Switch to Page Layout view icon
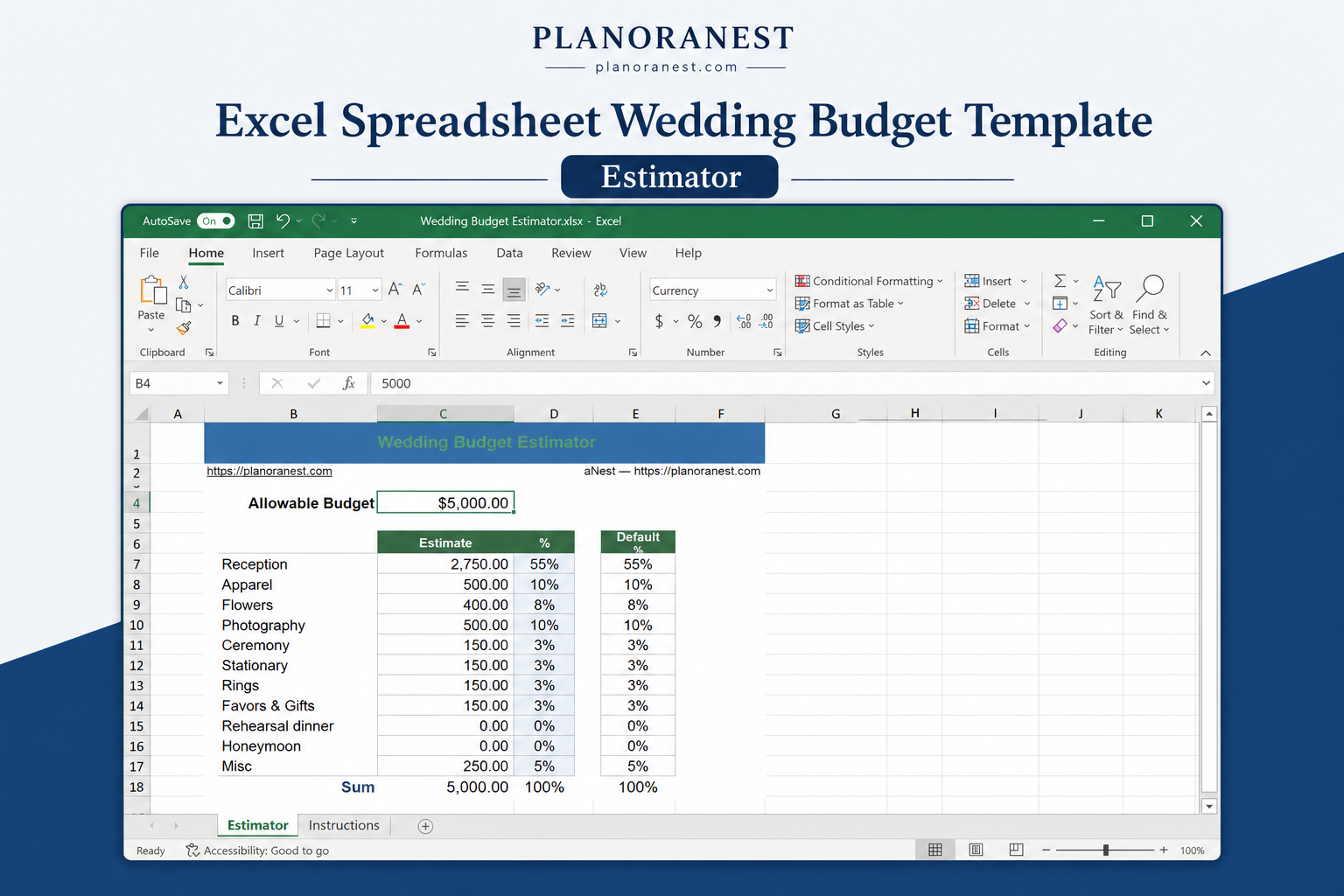Image resolution: width=1344 pixels, height=896 pixels. click(x=976, y=850)
